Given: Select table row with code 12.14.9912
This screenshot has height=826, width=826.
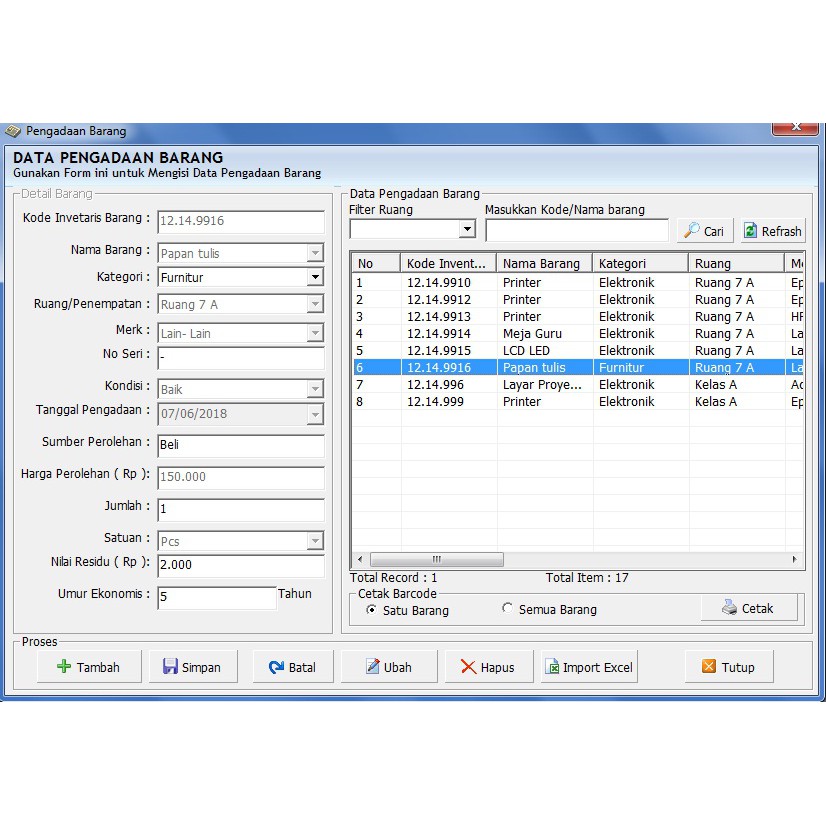Looking at the screenshot, I should 578,299.
